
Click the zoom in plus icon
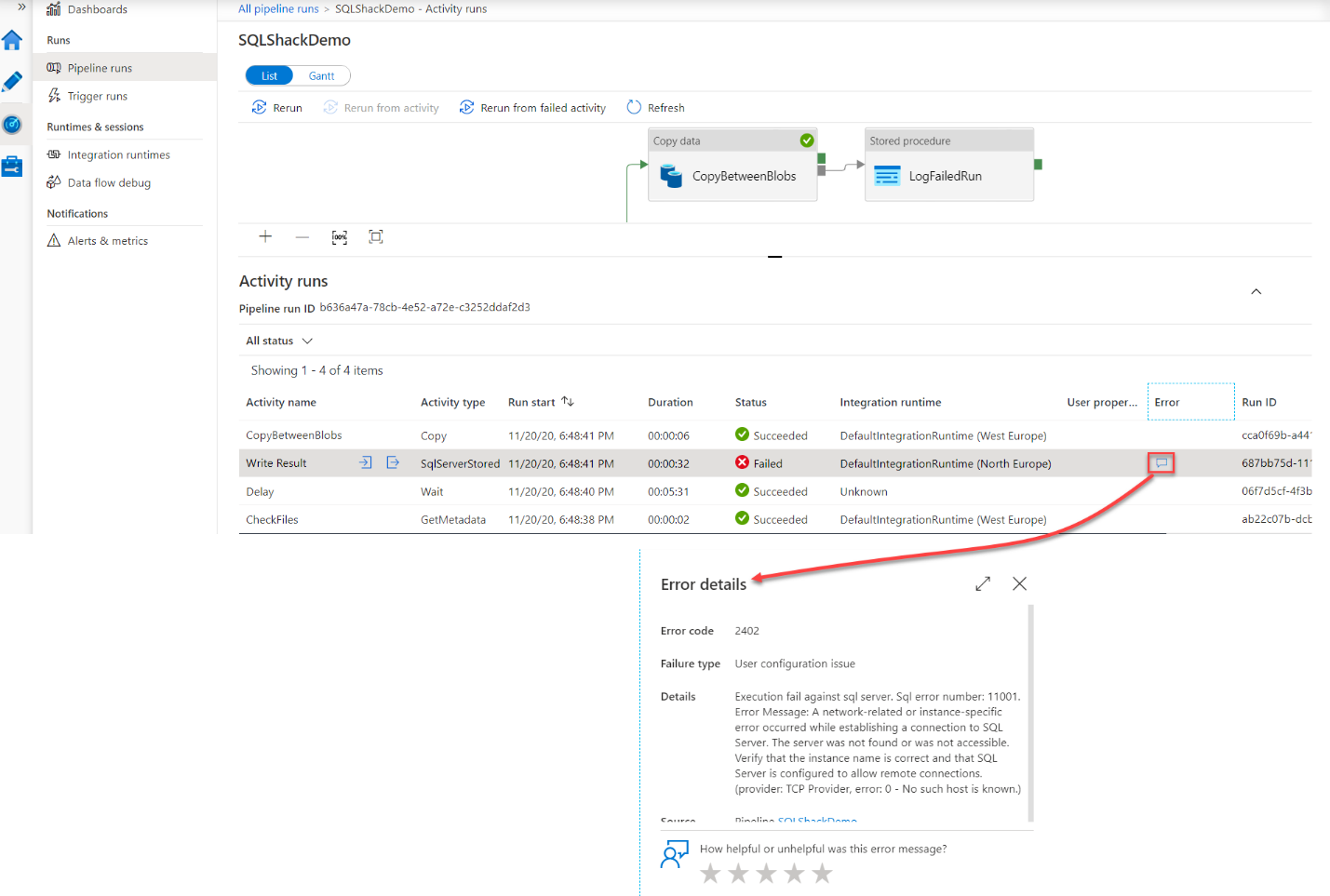click(265, 236)
